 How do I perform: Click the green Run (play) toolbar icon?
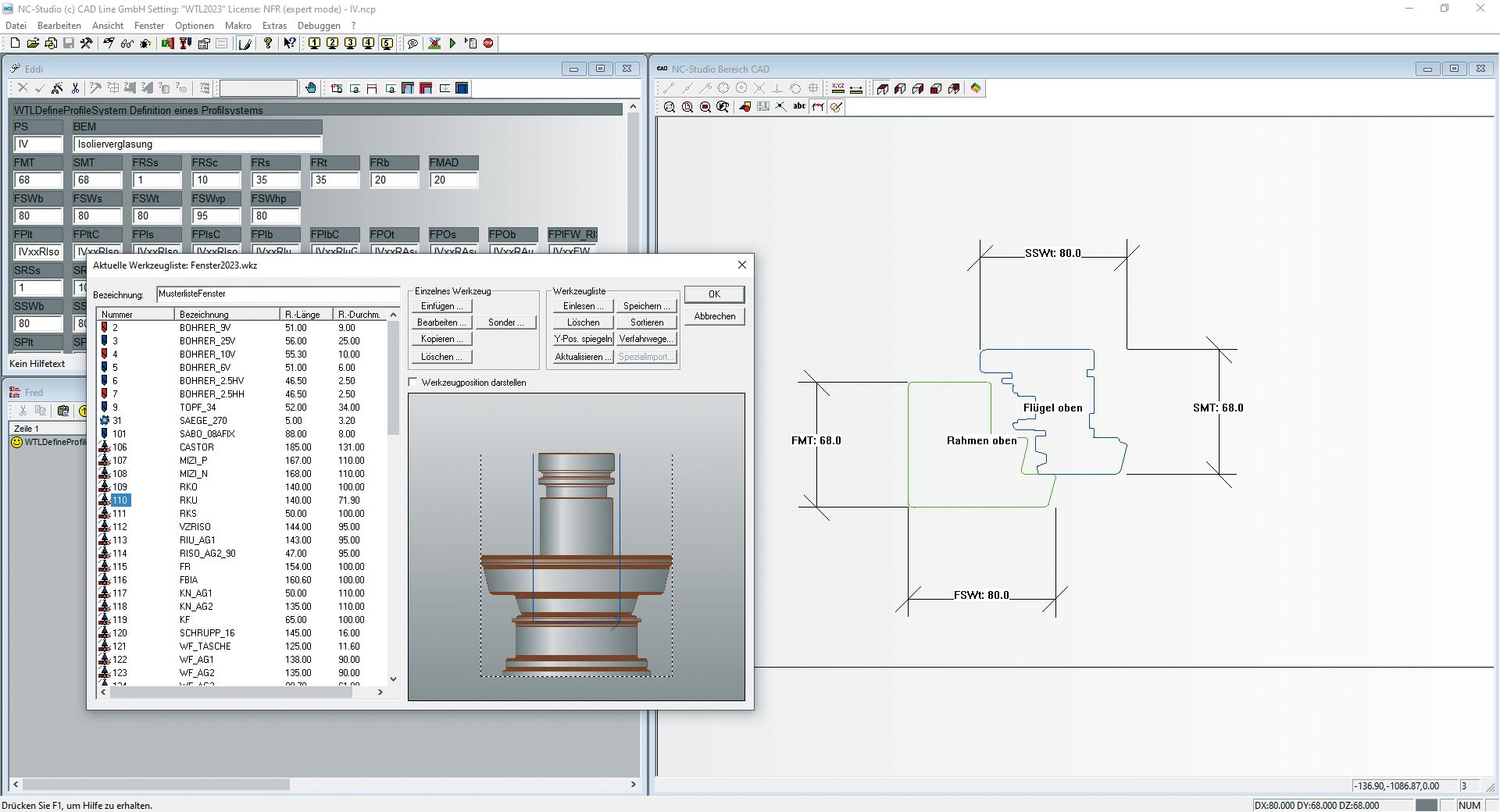pyautogui.click(x=452, y=44)
